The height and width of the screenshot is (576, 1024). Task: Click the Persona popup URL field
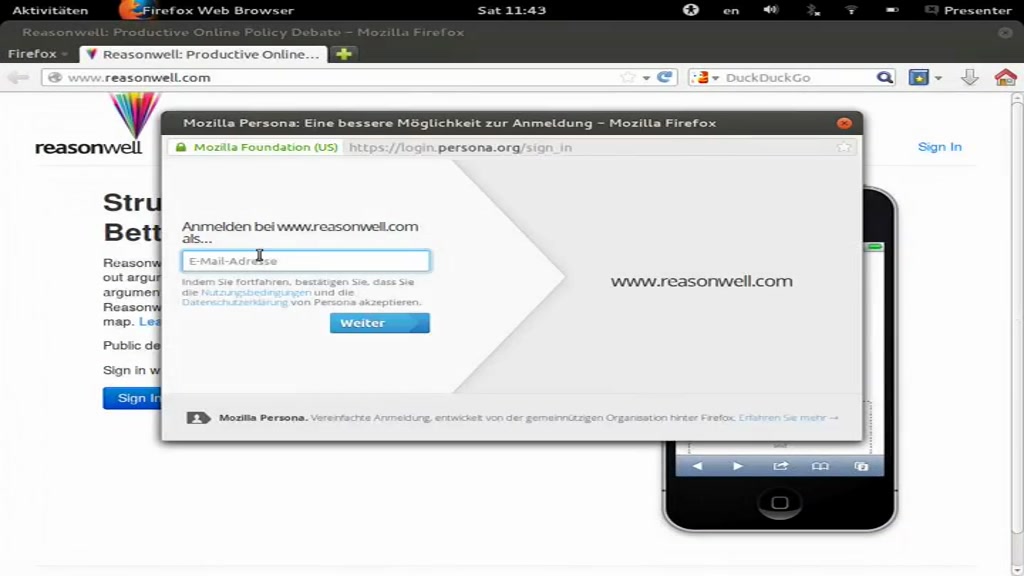588,148
